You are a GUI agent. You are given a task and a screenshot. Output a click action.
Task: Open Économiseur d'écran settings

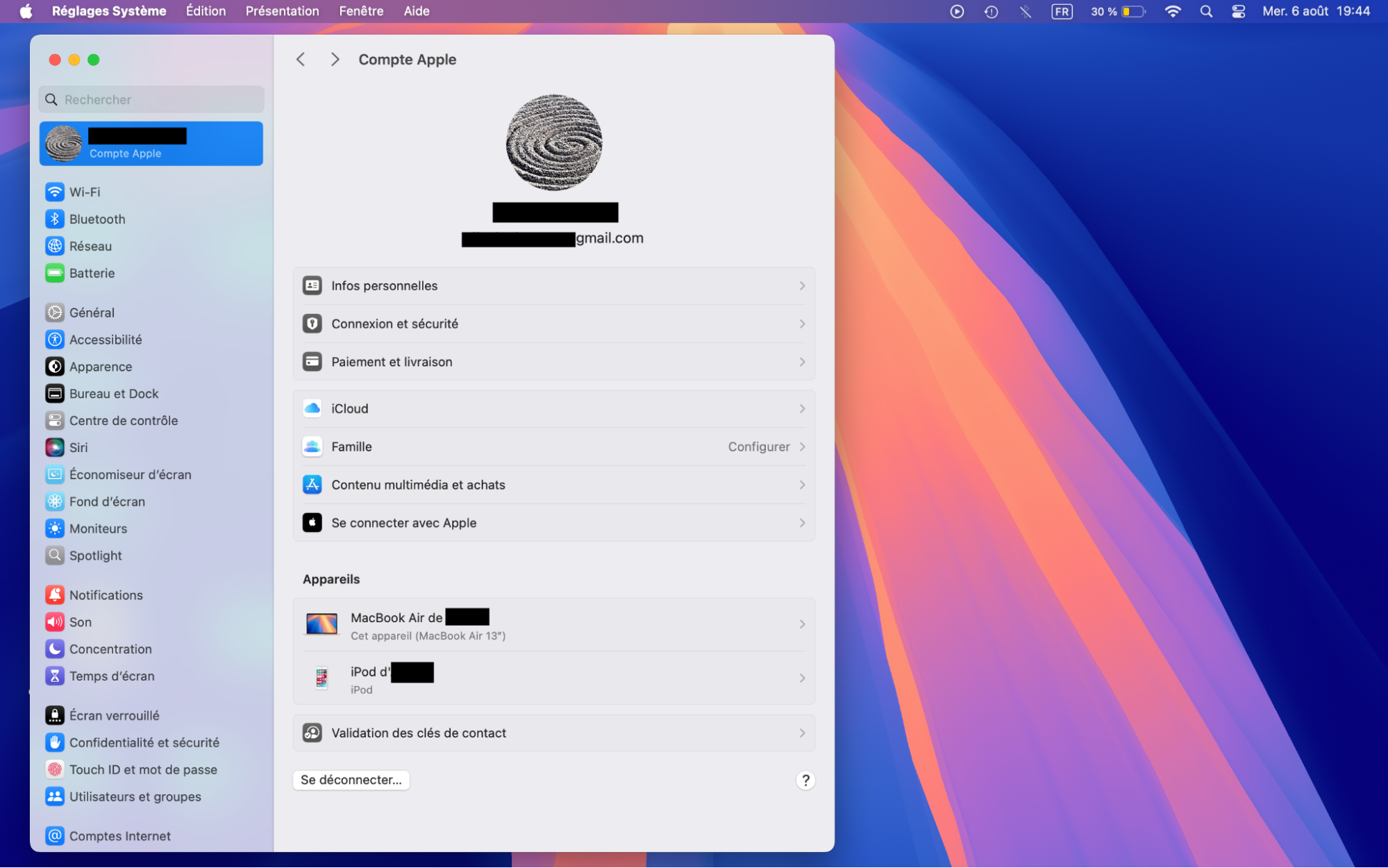click(131, 474)
